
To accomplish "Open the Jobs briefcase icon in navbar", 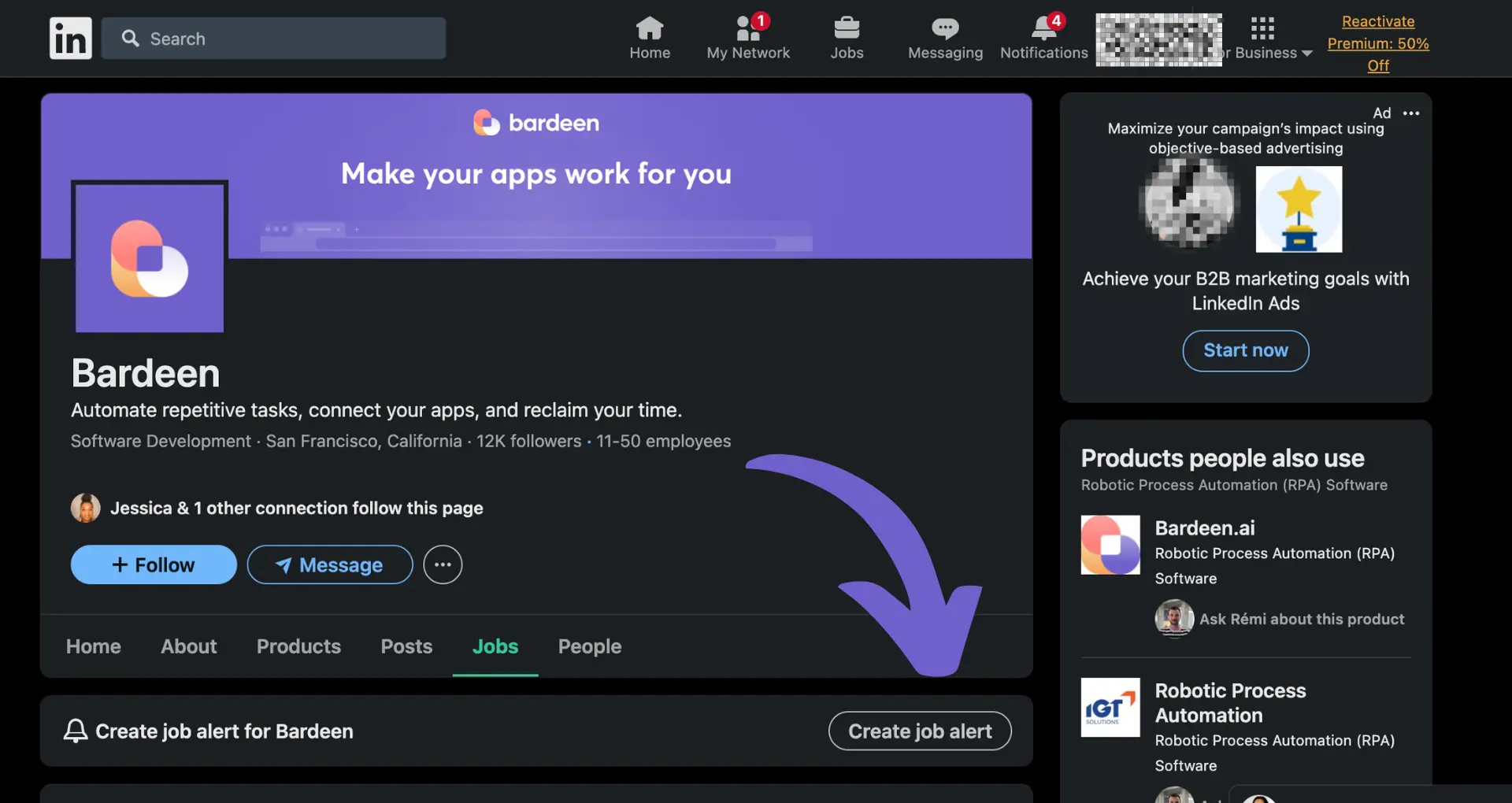I will [847, 28].
